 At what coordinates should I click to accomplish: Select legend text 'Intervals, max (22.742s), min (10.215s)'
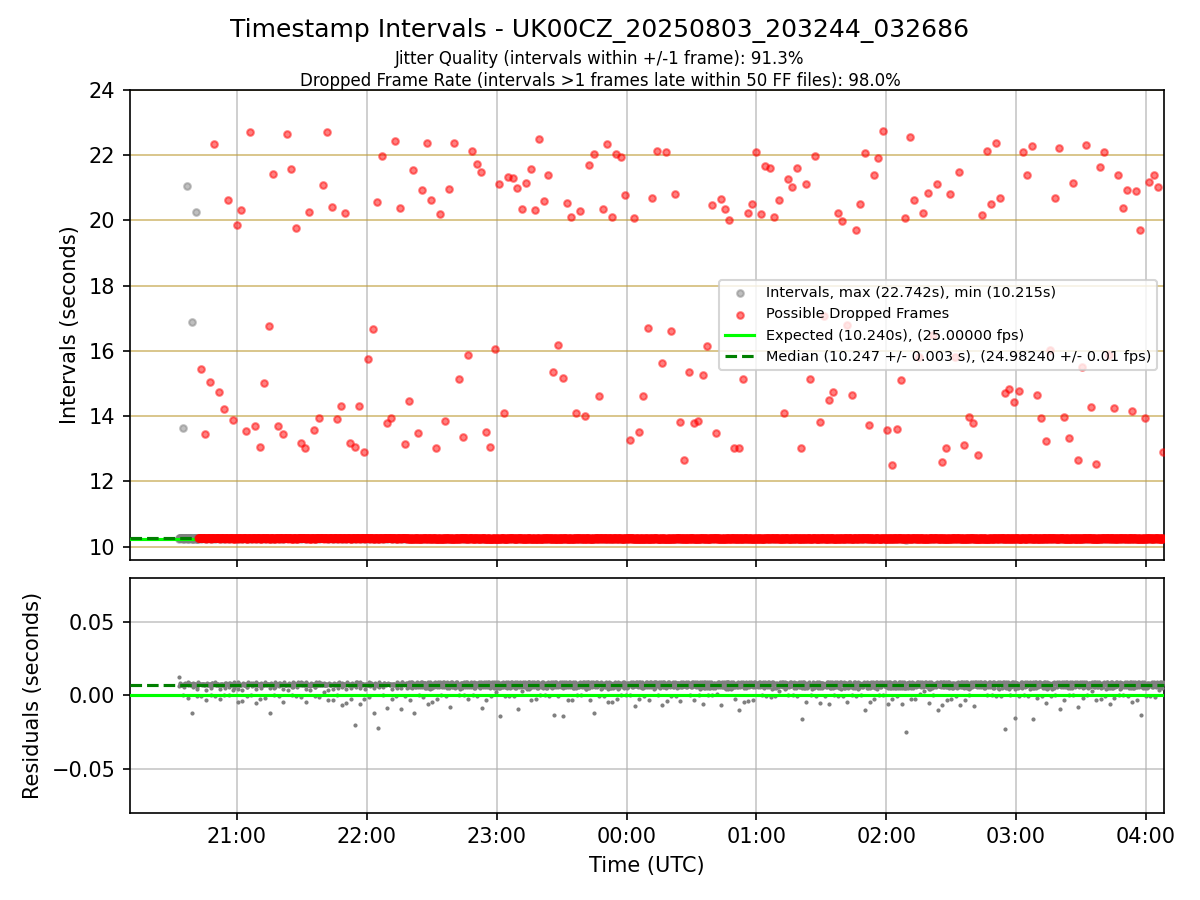pyautogui.click(x=911, y=293)
